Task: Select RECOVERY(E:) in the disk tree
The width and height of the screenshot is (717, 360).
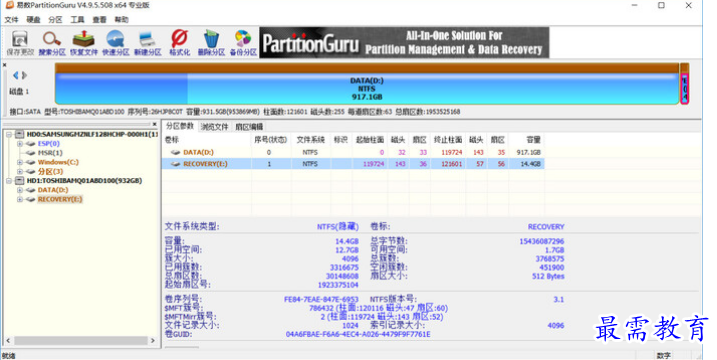Action: click(x=60, y=199)
